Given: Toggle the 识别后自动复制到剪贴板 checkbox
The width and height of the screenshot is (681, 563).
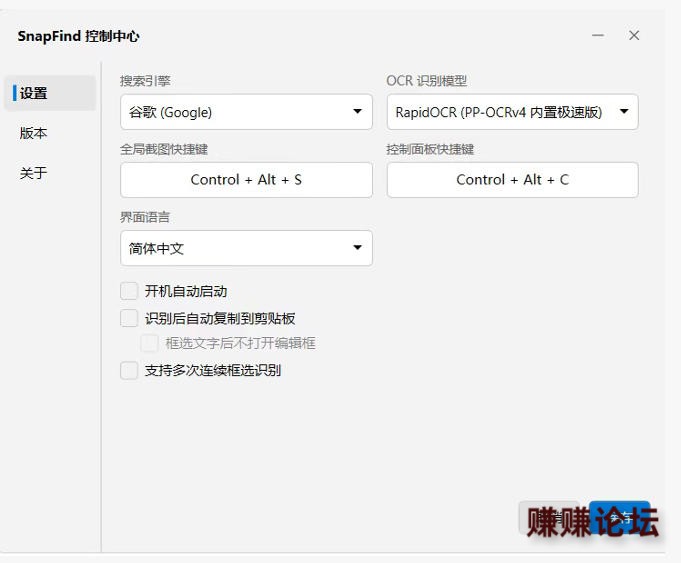Looking at the screenshot, I should 129,318.
